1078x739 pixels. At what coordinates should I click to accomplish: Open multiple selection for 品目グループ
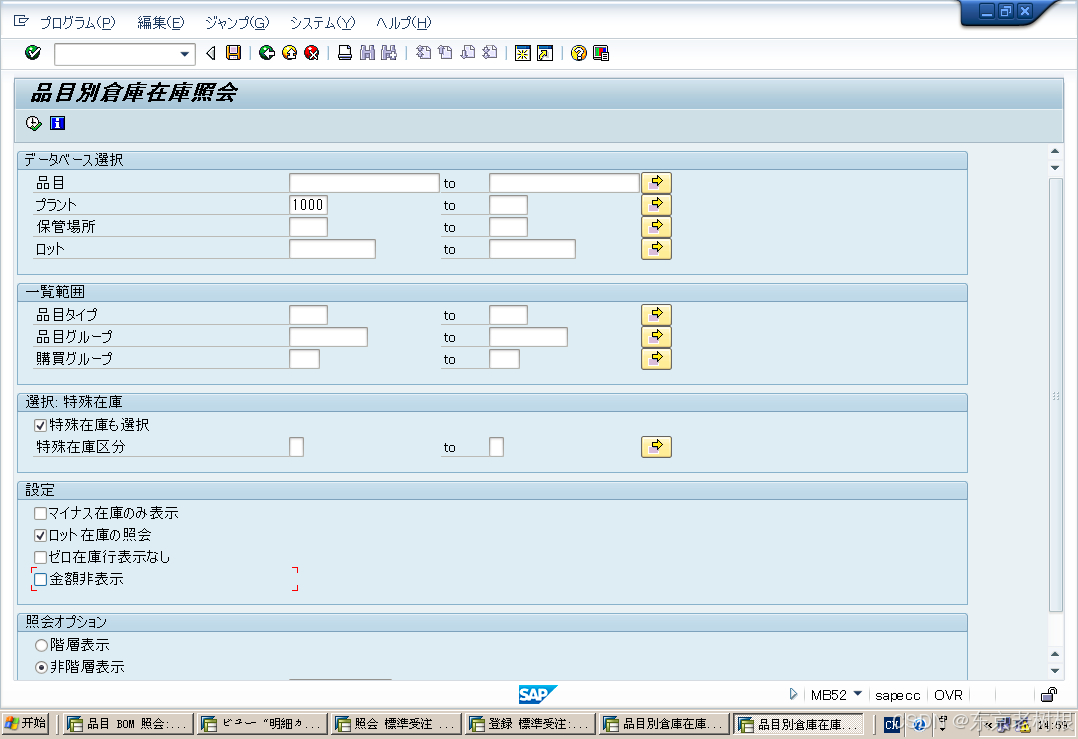(x=657, y=337)
